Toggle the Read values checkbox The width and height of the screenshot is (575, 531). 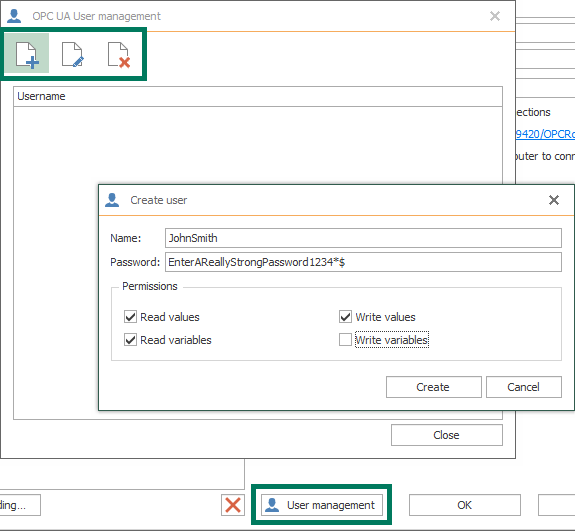(x=130, y=316)
